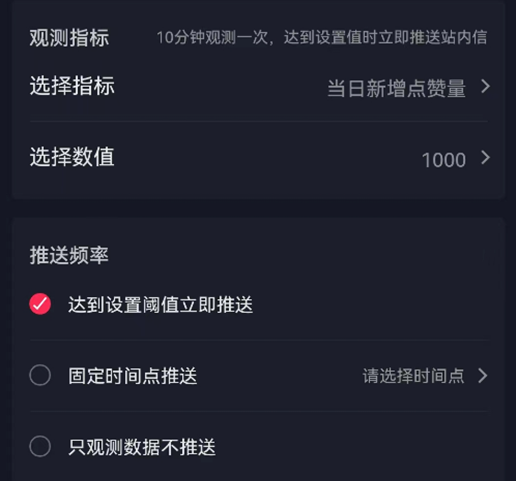Click the chevron arrow next to 1000
Screen dimensions: 516x481
(x=485, y=158)
